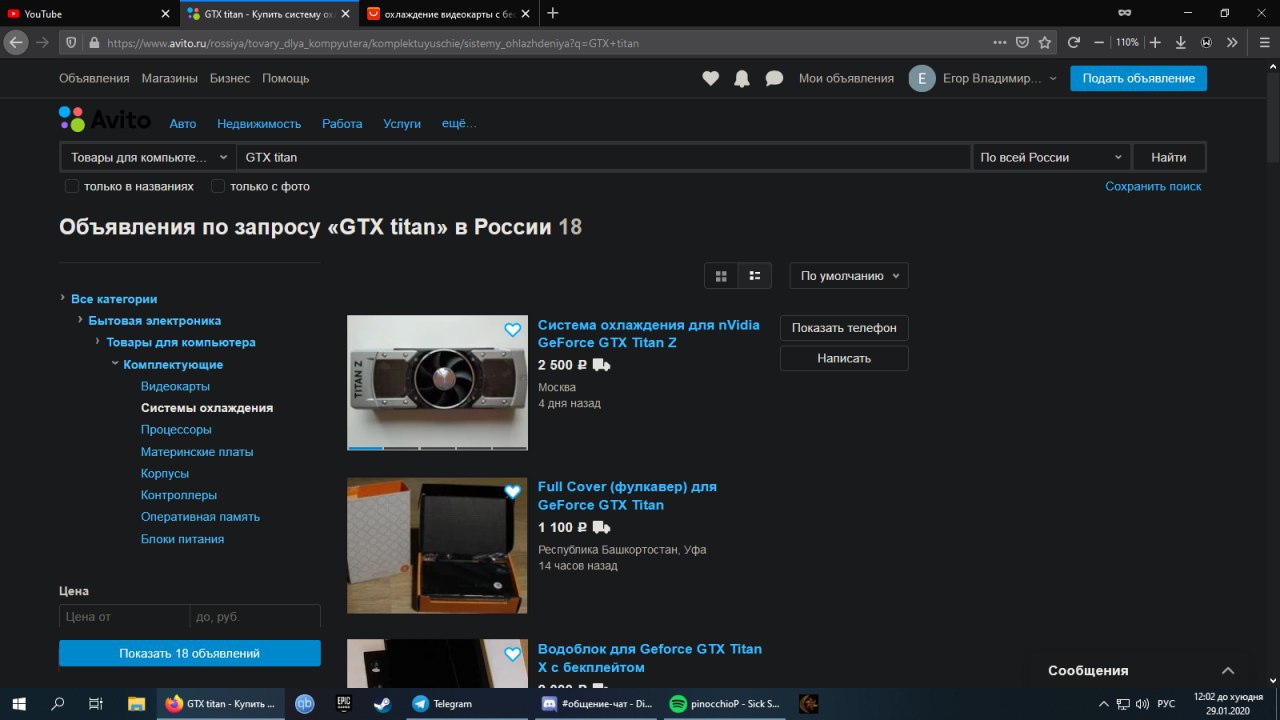Screen dimensions: 1280x720
Task: Click the search field with 'GTX titan'
Action: 604,157
